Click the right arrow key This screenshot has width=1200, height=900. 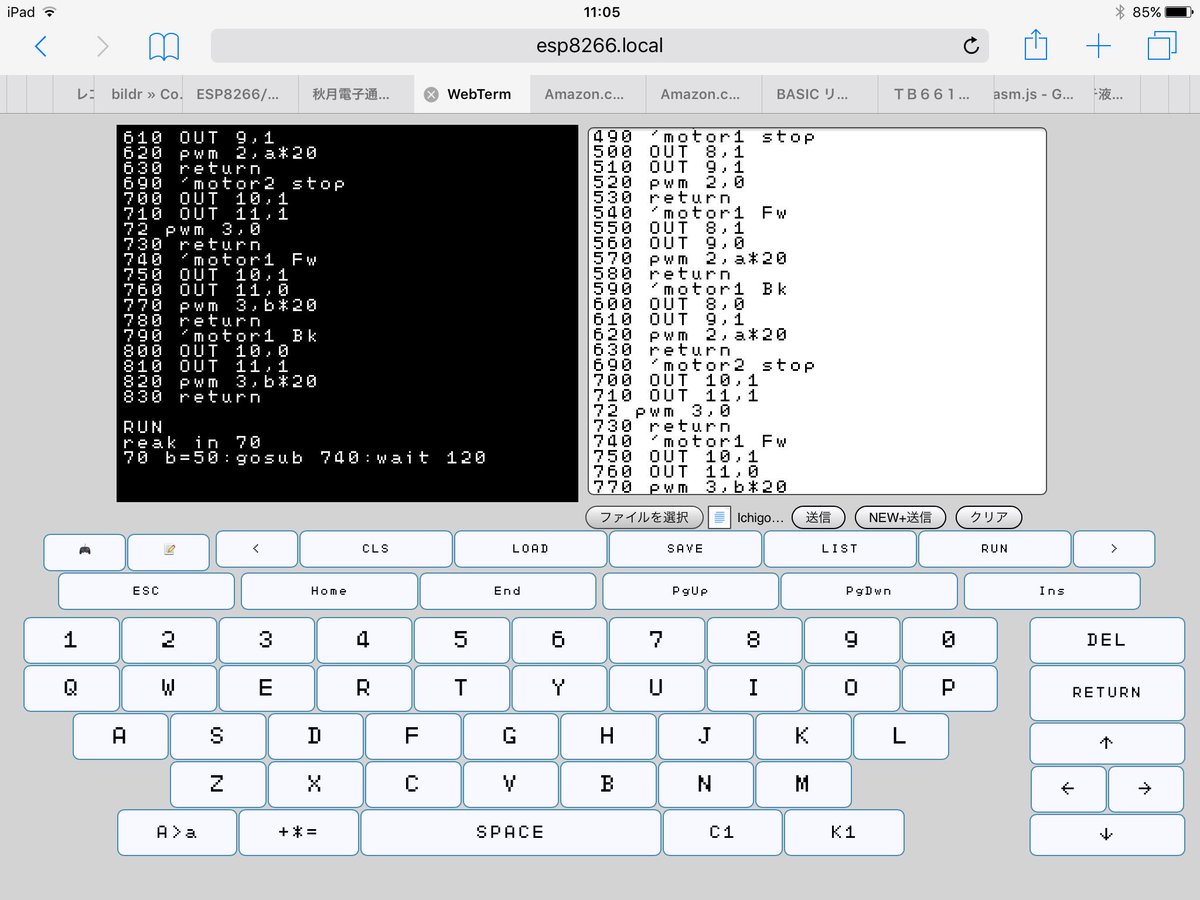[1146, 789]
